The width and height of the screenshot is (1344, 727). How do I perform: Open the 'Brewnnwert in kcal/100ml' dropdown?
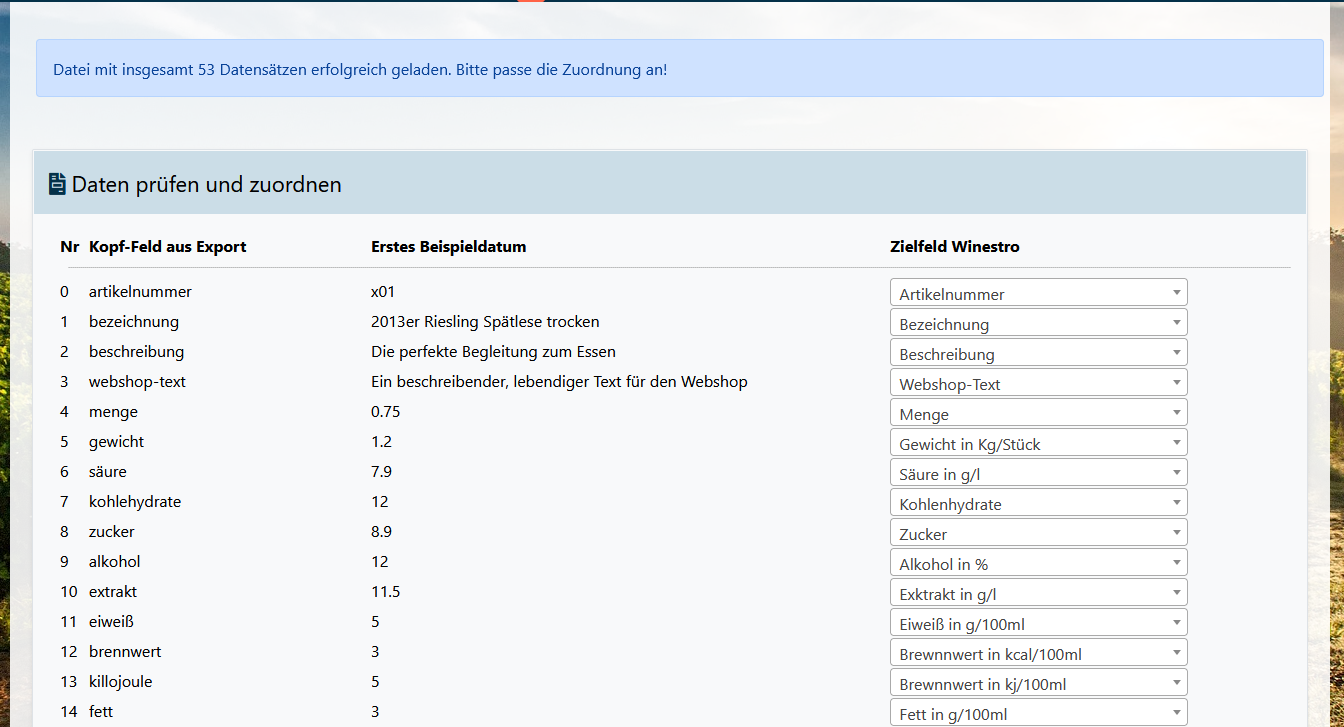click(x=1038, y=653)
